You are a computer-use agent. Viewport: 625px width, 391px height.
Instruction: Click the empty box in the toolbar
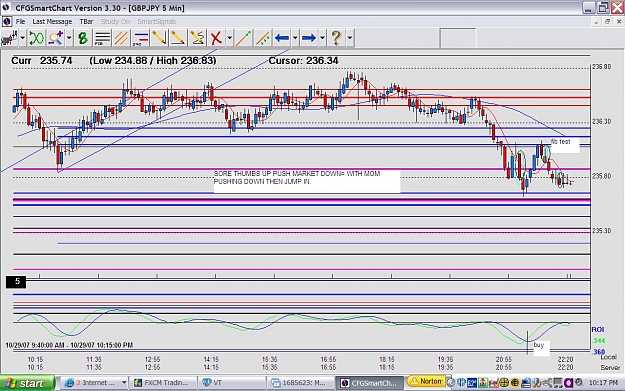coord(458,39)
